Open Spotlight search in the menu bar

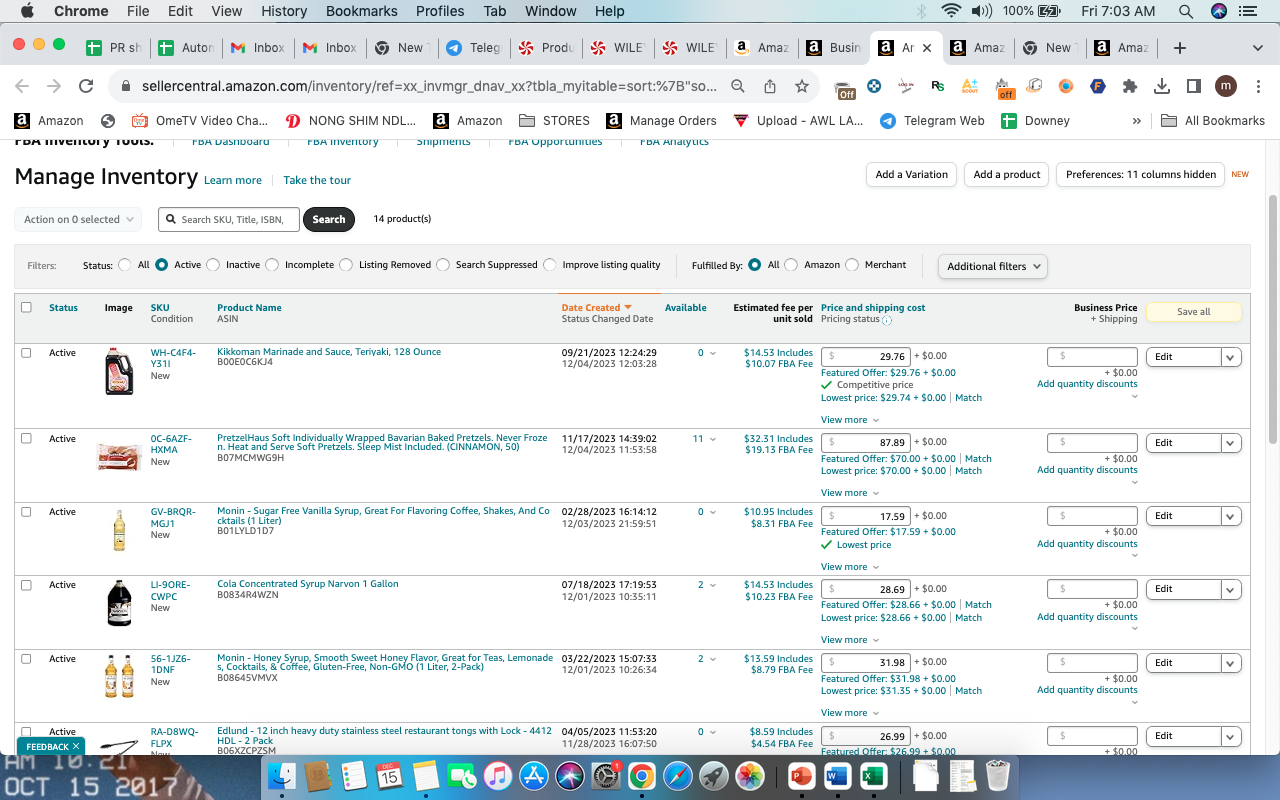[x=1186, y=11]
